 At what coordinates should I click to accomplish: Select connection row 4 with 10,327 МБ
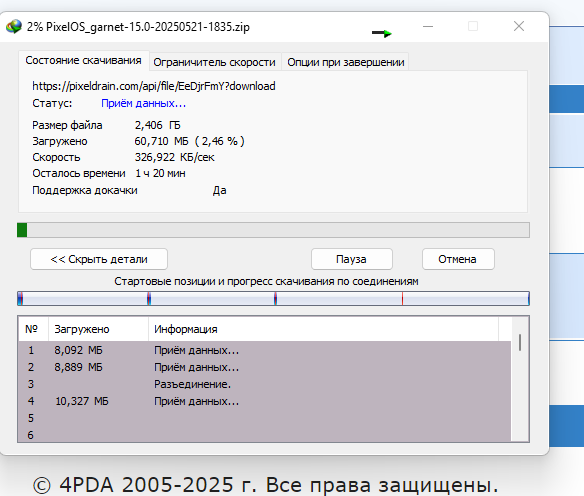(264, 401)
